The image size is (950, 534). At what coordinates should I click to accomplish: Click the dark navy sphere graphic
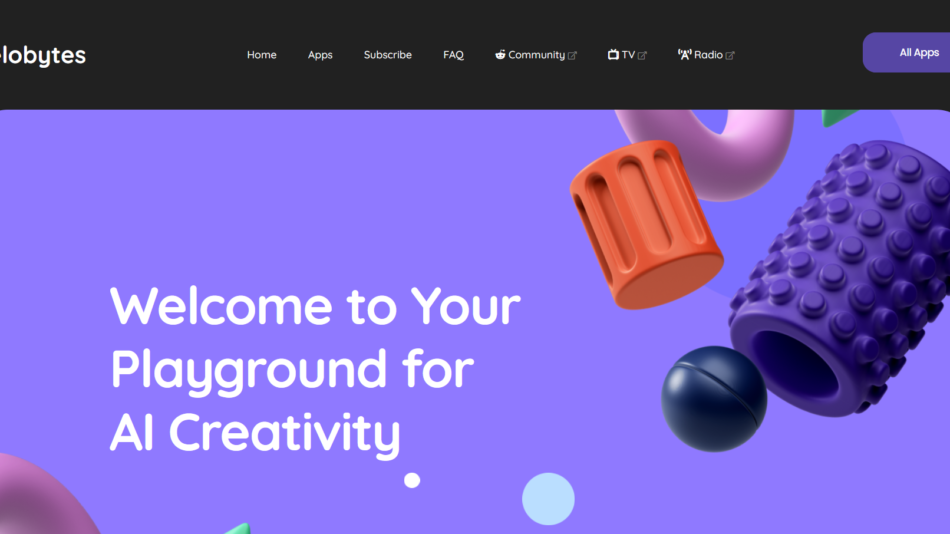click(x=714, y=399)
